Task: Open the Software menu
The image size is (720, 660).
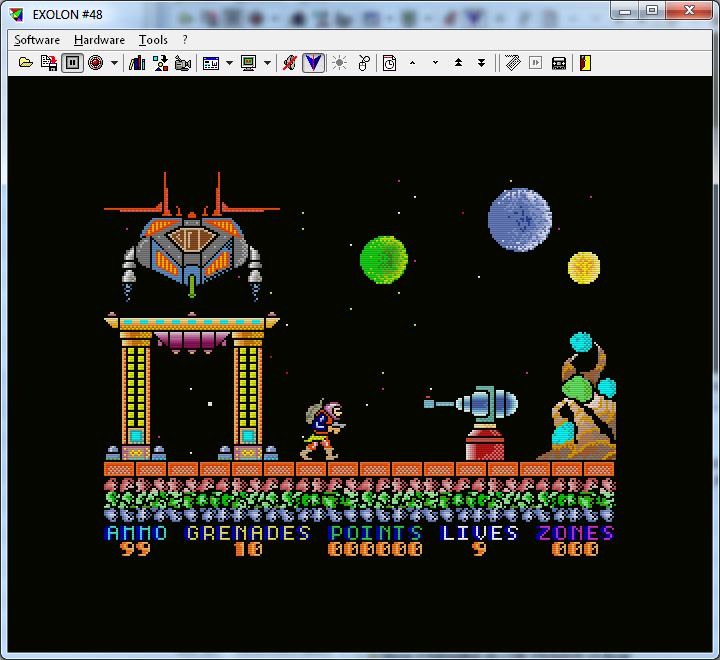Action: pos(37,40)
